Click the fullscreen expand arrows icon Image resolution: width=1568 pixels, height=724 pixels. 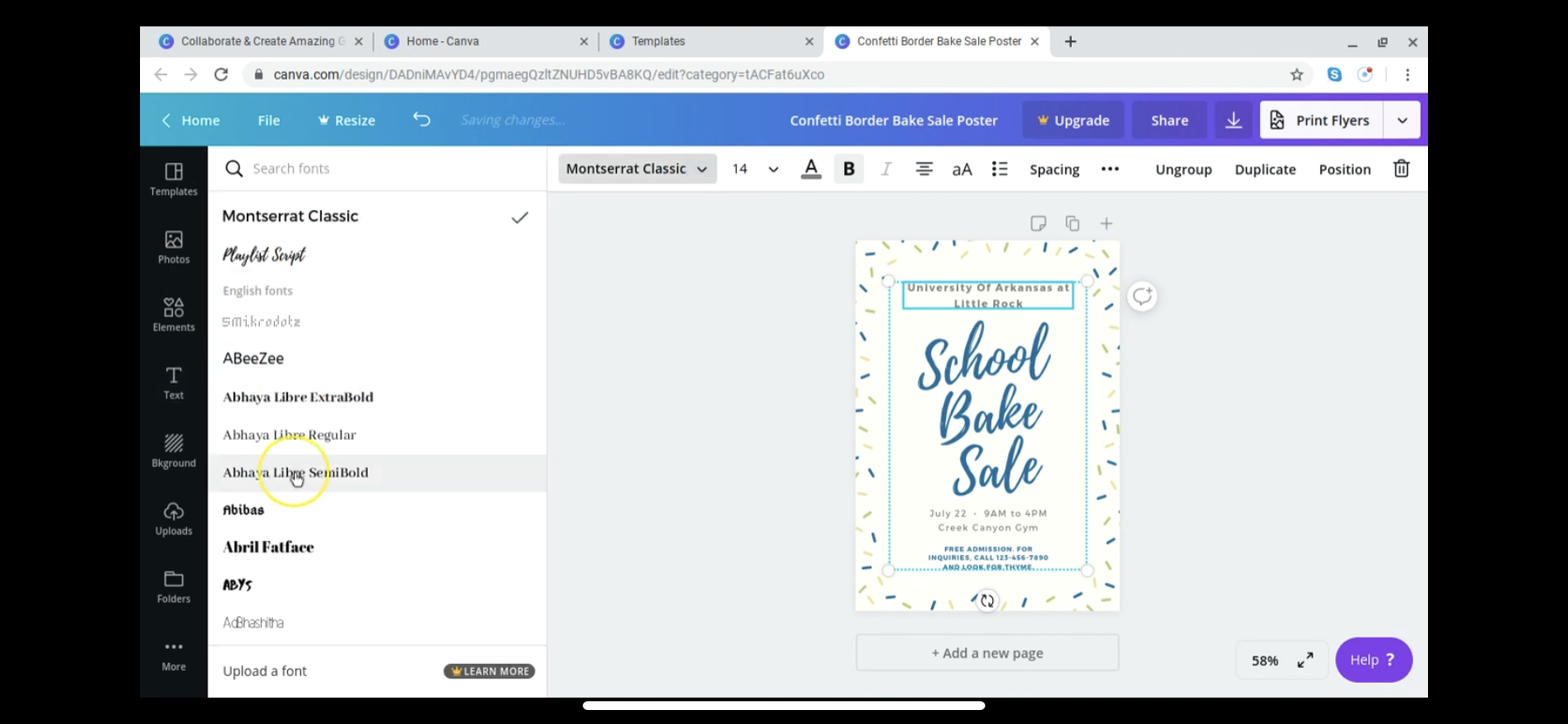(1305, 660)
